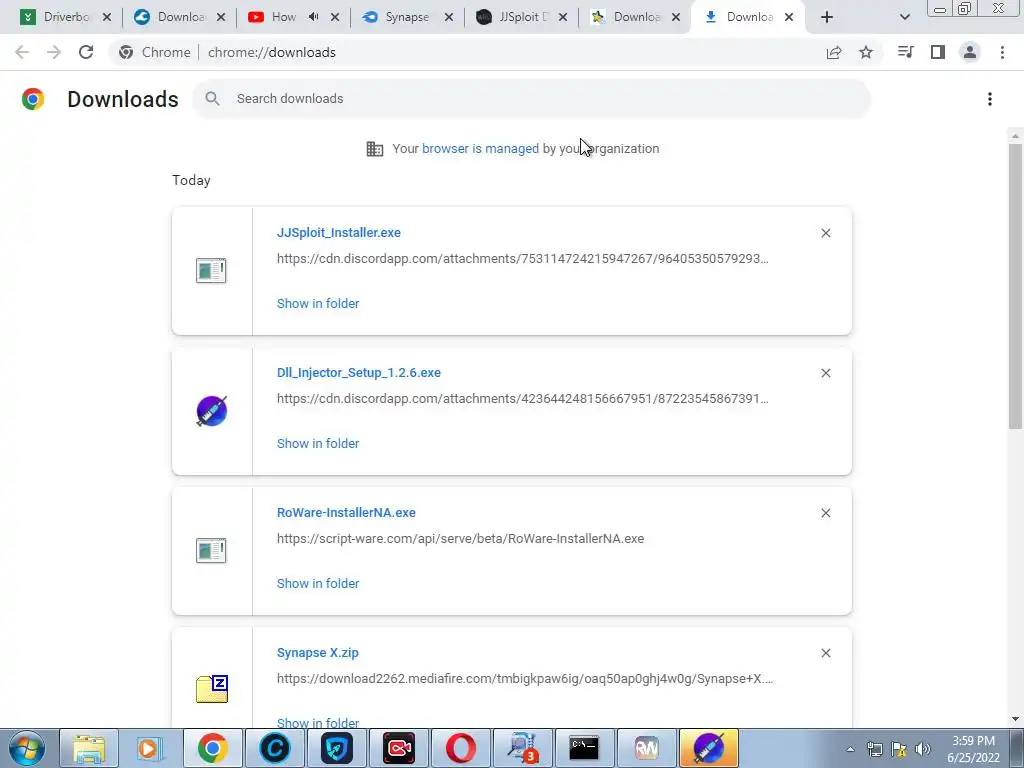Show JJSploit_Installer.exe in folder
Viewport: 1024px width, 768px height.
(318, 303)
